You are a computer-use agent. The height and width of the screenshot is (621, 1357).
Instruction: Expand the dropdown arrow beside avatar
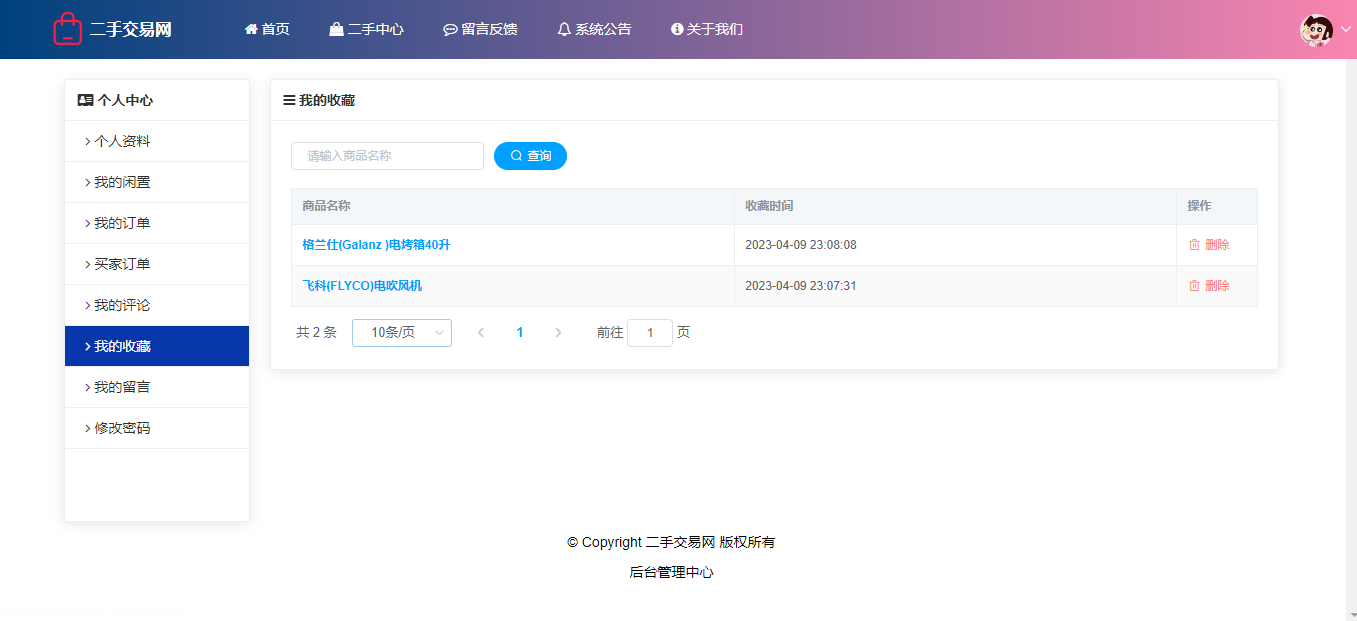tap(1345, 30)
